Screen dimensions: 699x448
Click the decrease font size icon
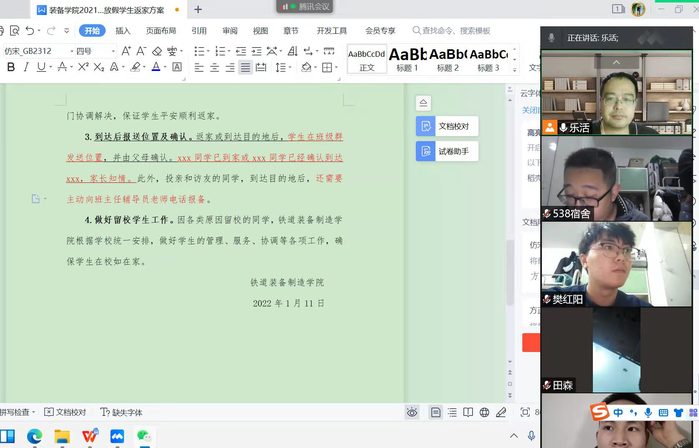click(141, 51)
